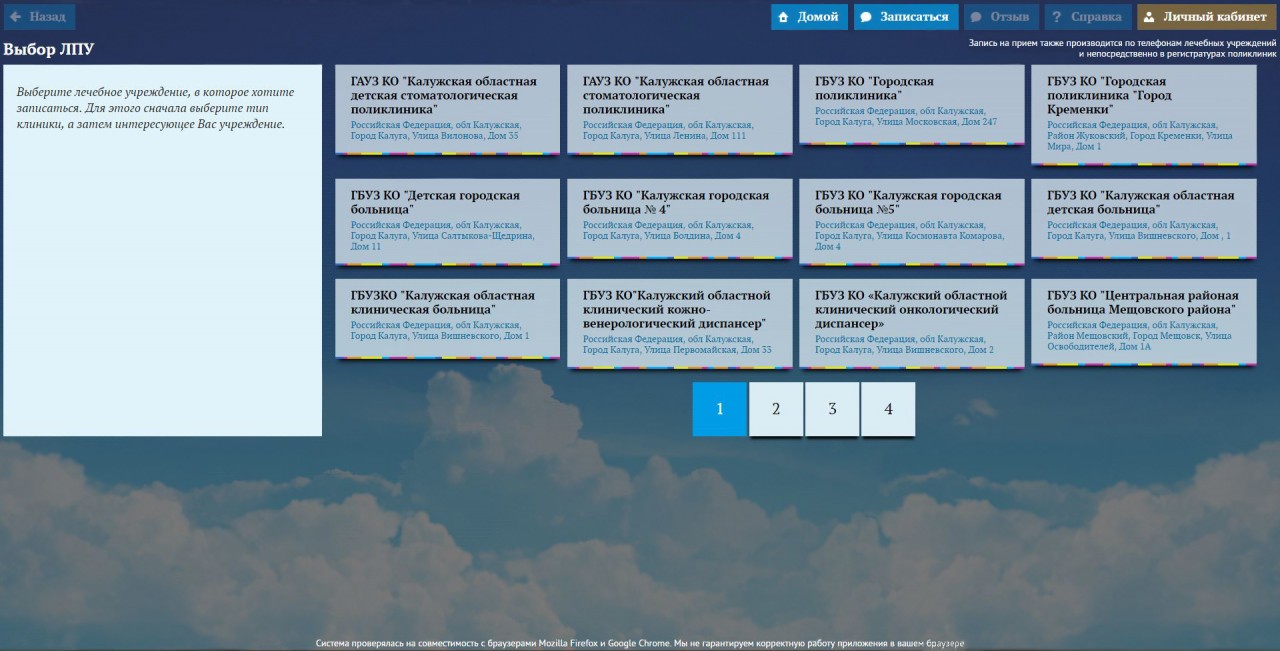Viewport: 1280px width, 651px height.
Task: Click the question mark icon on Справка
Action: 1056,17
